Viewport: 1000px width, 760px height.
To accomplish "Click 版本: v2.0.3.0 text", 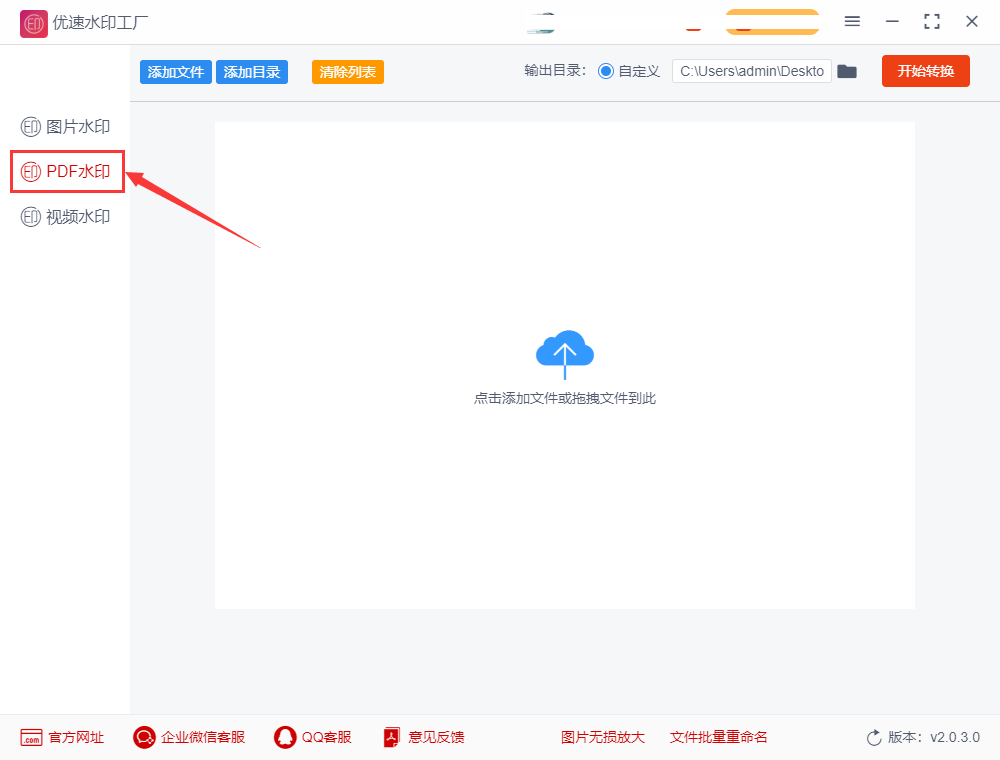I will [x=934, y=738].
